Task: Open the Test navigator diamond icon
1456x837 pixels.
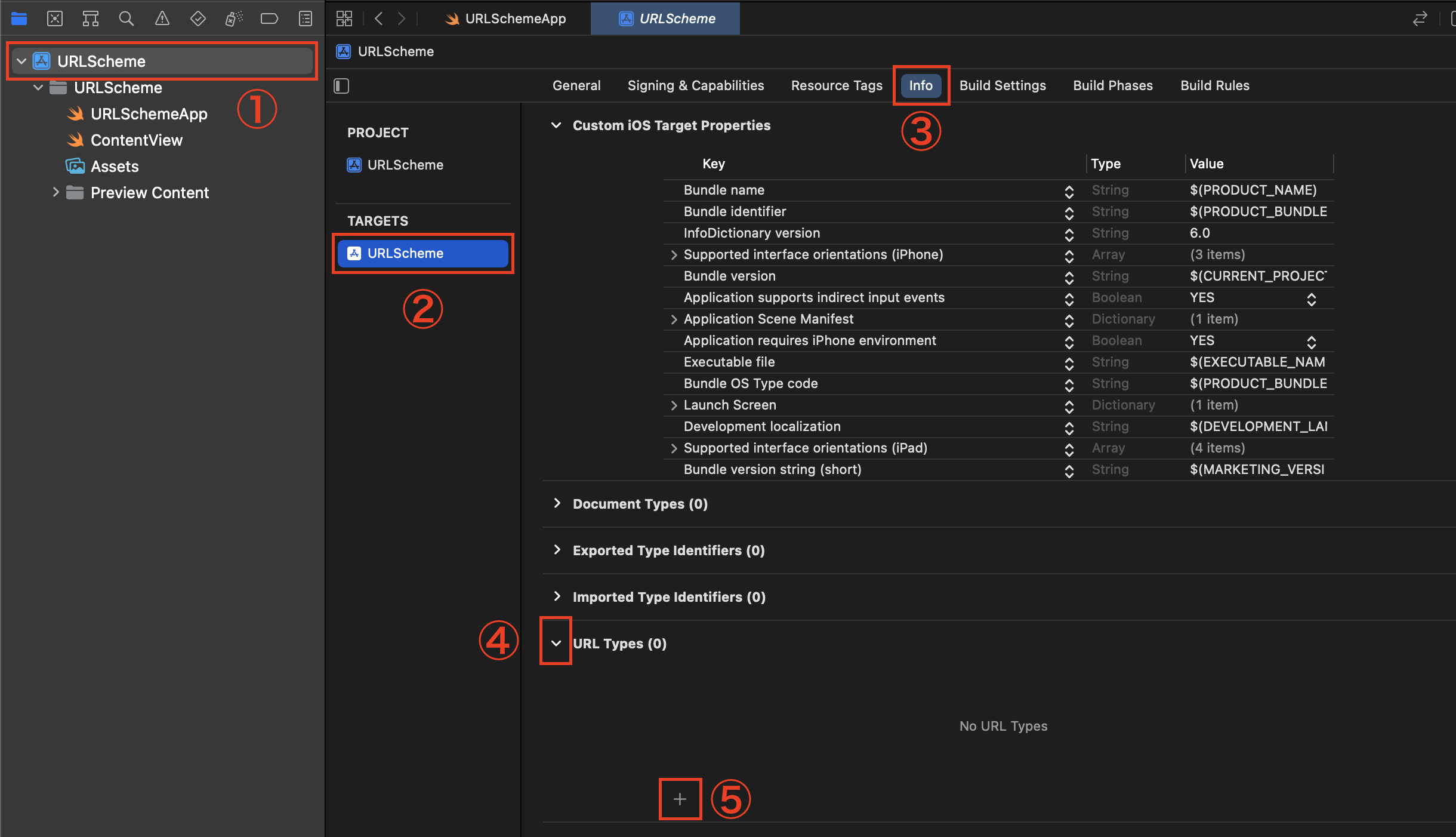Action: click(198, 19)
